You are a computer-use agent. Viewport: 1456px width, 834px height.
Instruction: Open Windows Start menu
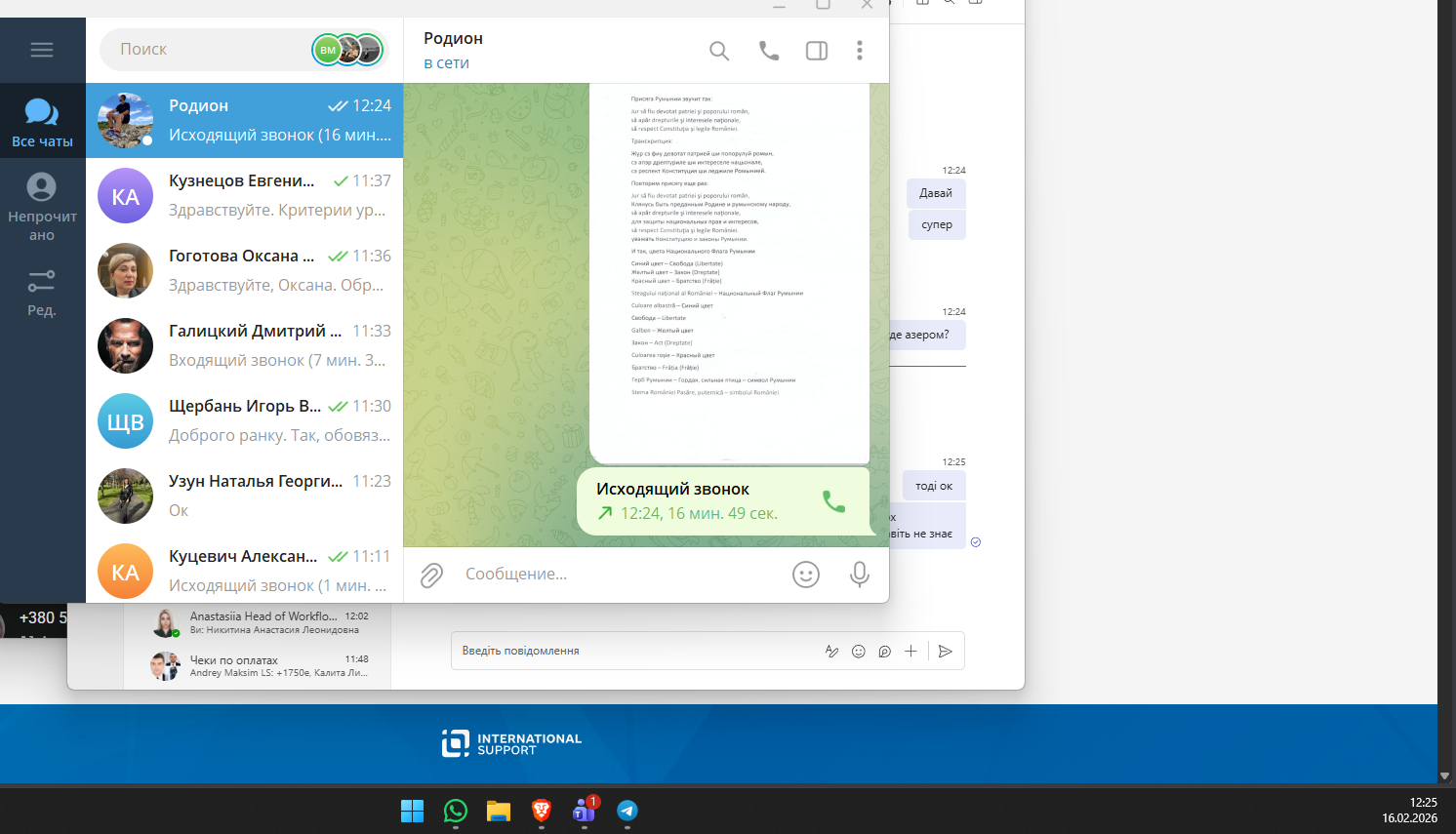413,811
